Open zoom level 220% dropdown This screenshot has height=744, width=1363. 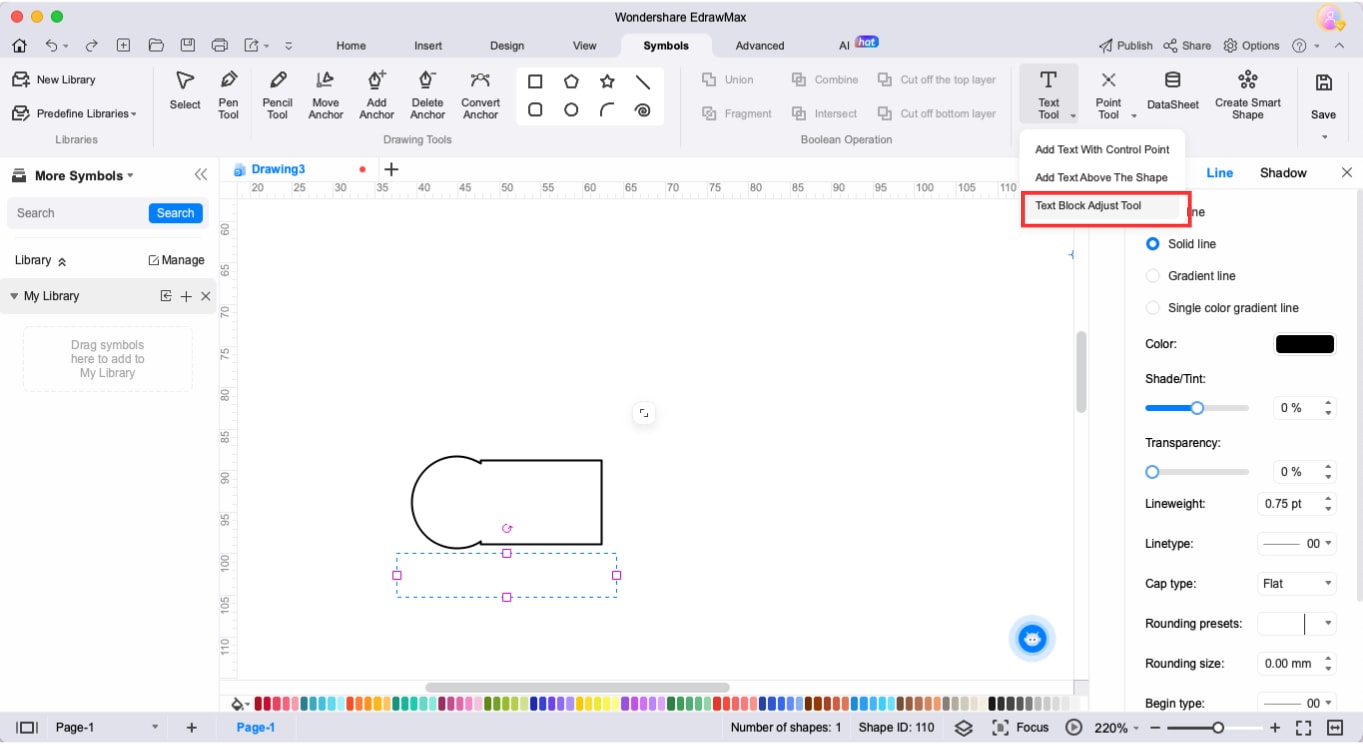click(1117, 728)
